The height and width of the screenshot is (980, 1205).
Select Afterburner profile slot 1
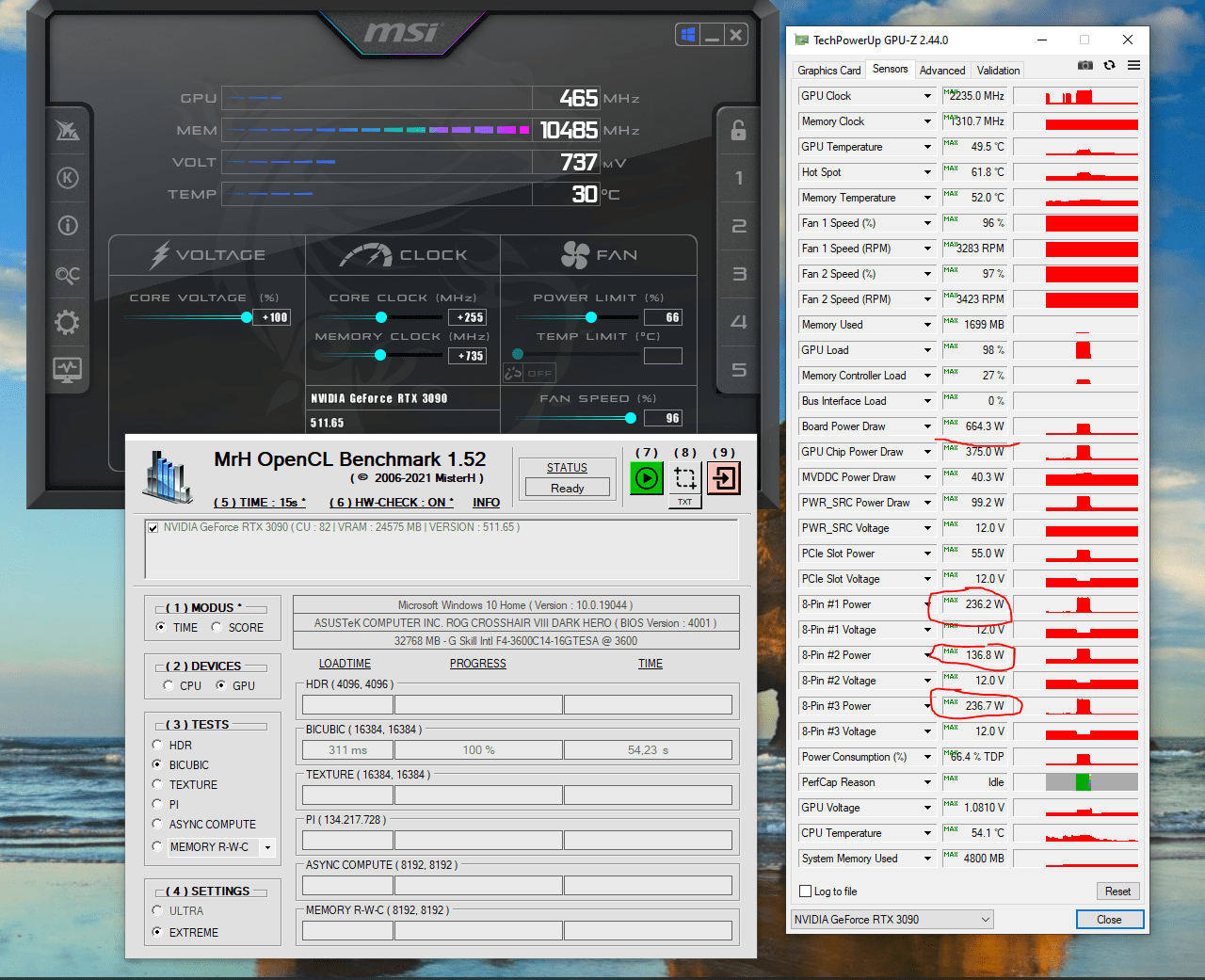(x=739, y=178)
